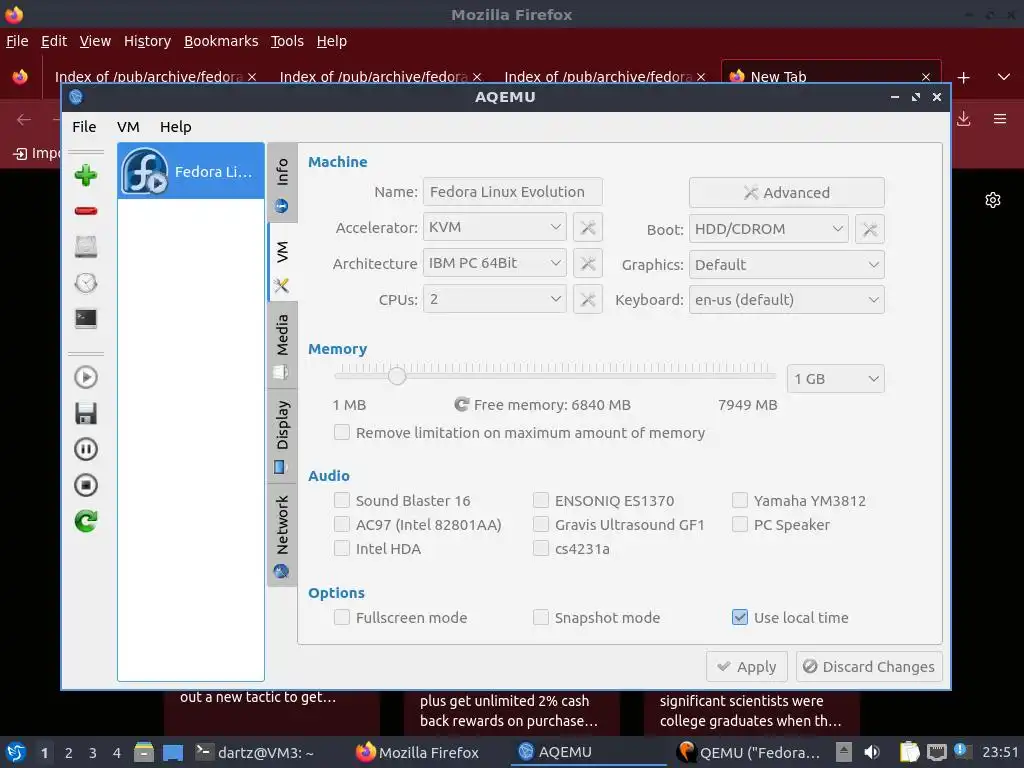
Task: Enable Snapshot mode checkbox
Action: [x=541, y=617]
